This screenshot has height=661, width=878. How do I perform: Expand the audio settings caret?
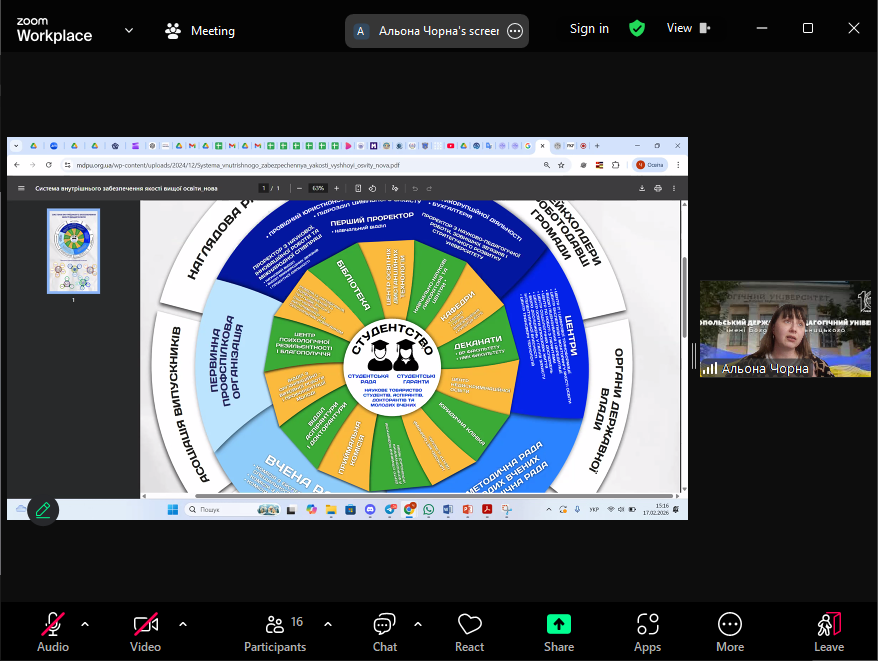coord(85,624)
